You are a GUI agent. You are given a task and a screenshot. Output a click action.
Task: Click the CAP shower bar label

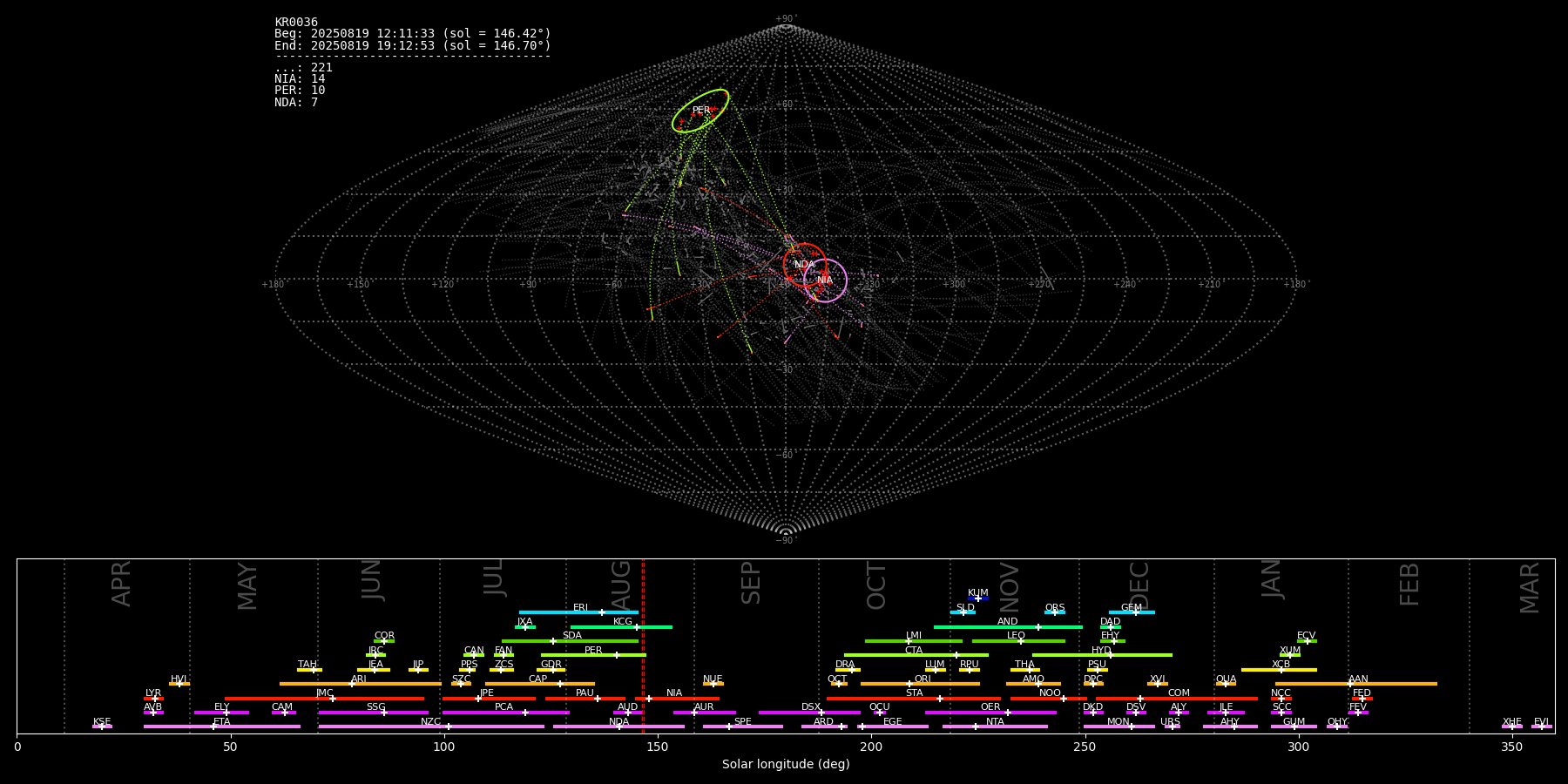[x=538, y=679]
